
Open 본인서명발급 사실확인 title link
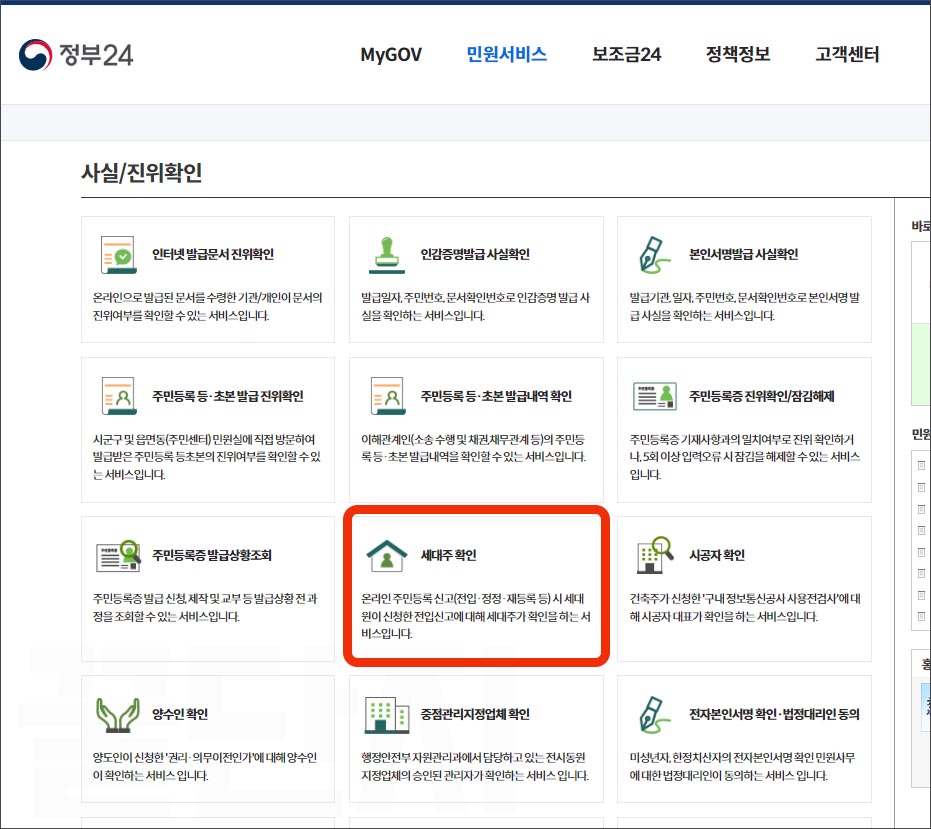click(x=743, y=254)
